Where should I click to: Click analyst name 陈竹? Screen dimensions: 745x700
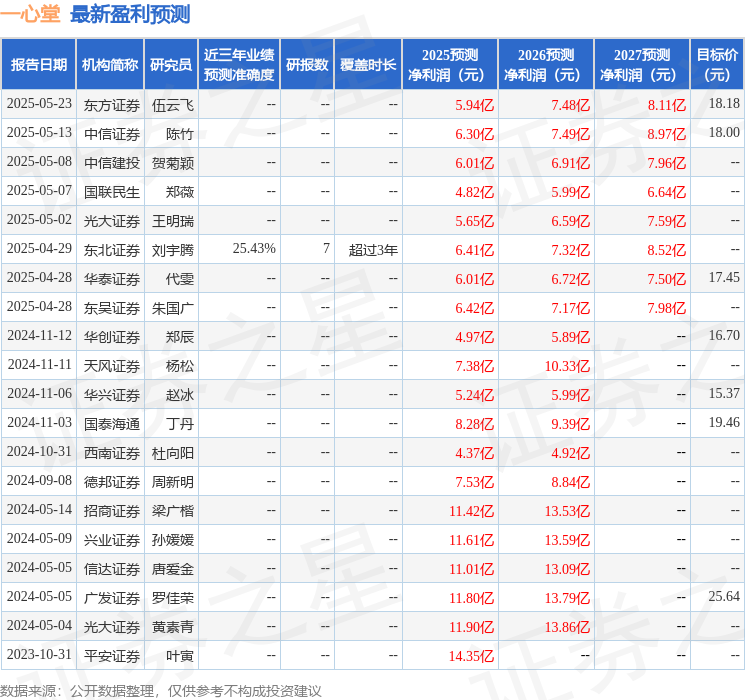tap(180, 134)
